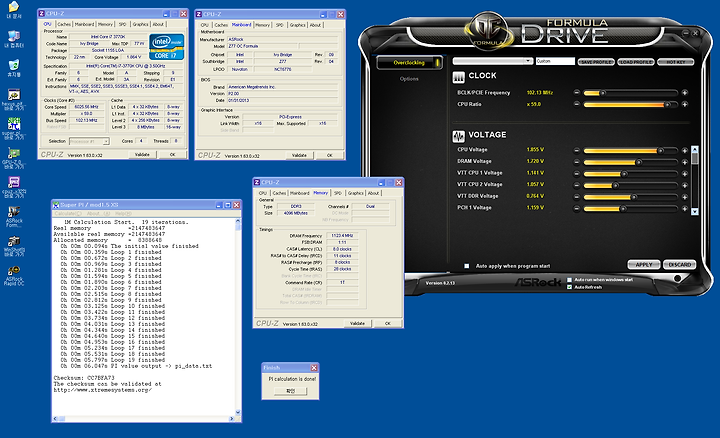Click Super PI vertical scrollbar down arrow

[238, 412]
